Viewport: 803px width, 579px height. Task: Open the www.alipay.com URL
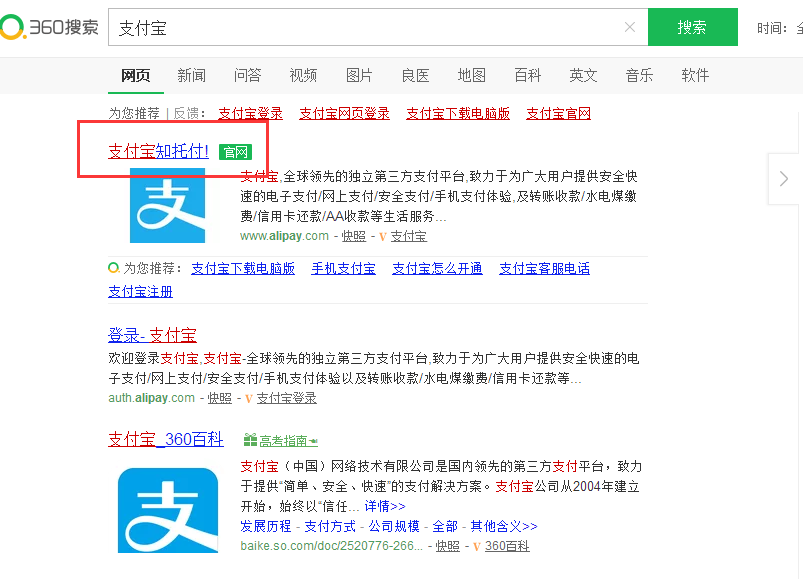click(x=284, y=236)
